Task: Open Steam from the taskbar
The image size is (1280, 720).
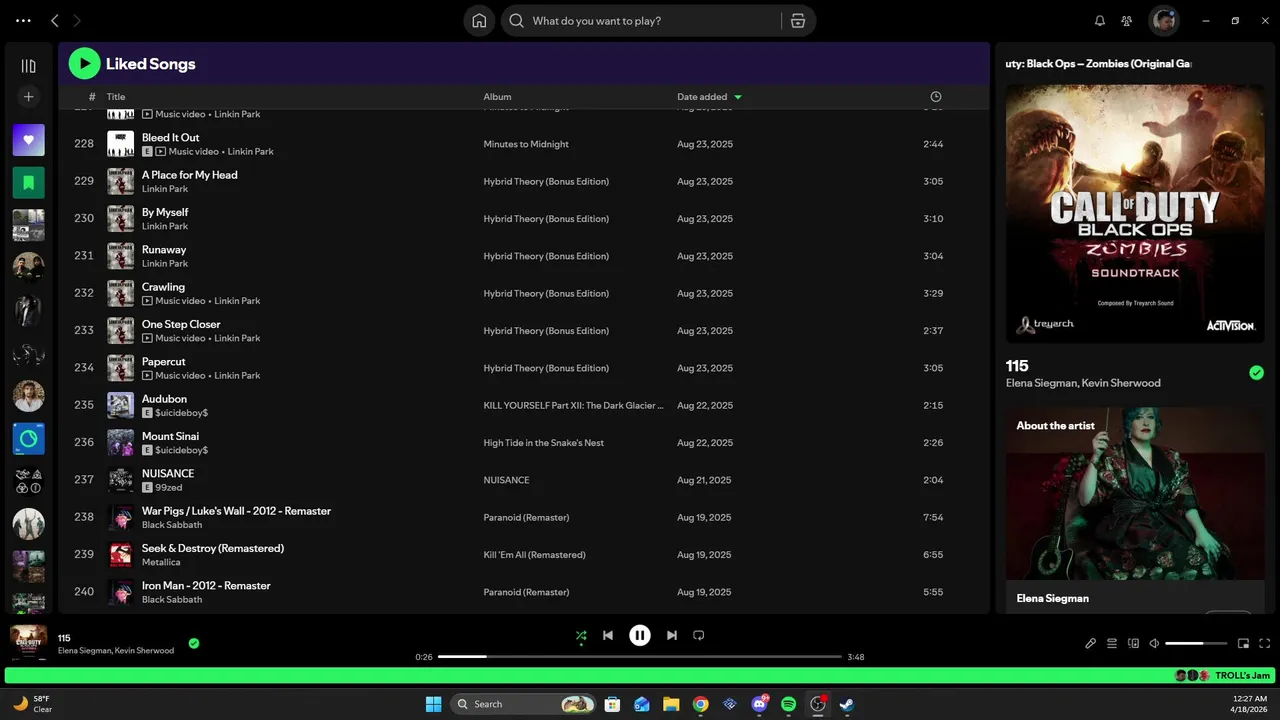Action: tap(847, 704)
